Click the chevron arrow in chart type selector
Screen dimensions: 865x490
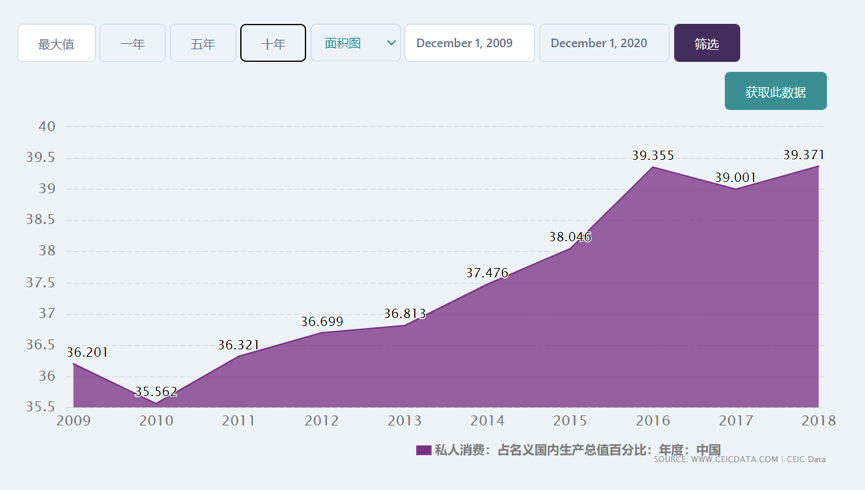[x=391, y=43]
